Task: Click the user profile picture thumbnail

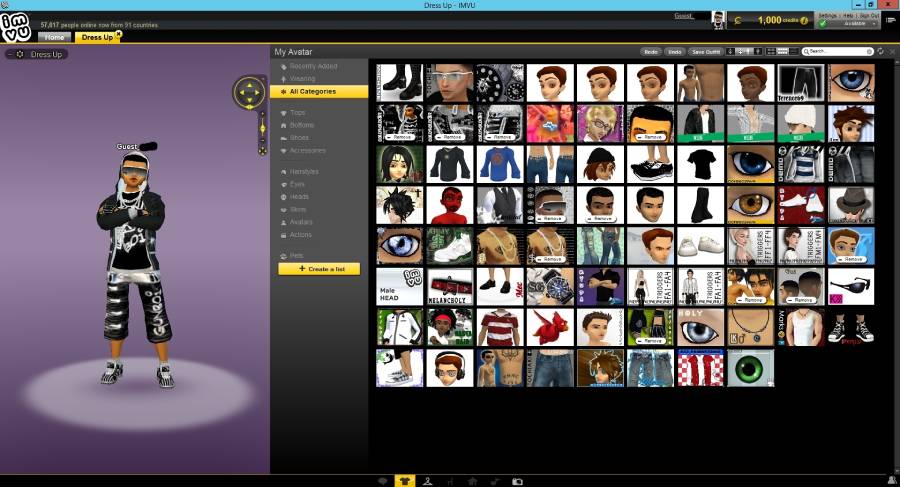Action: (719, 20)
